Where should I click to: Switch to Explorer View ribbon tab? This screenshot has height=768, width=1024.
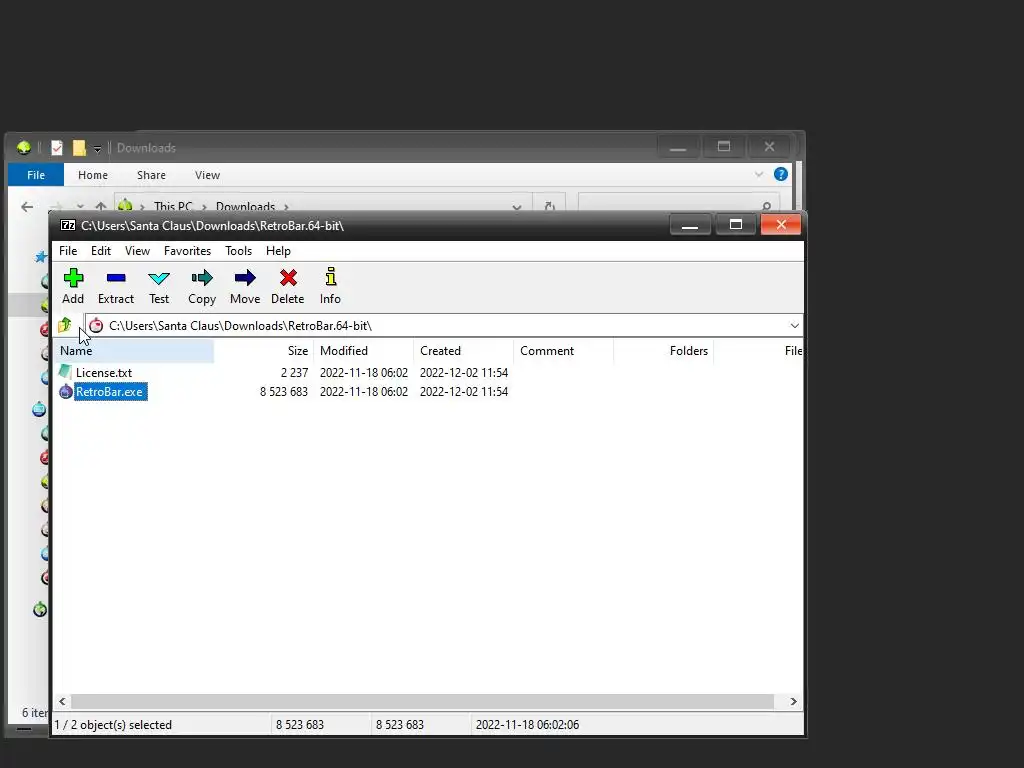207,175
